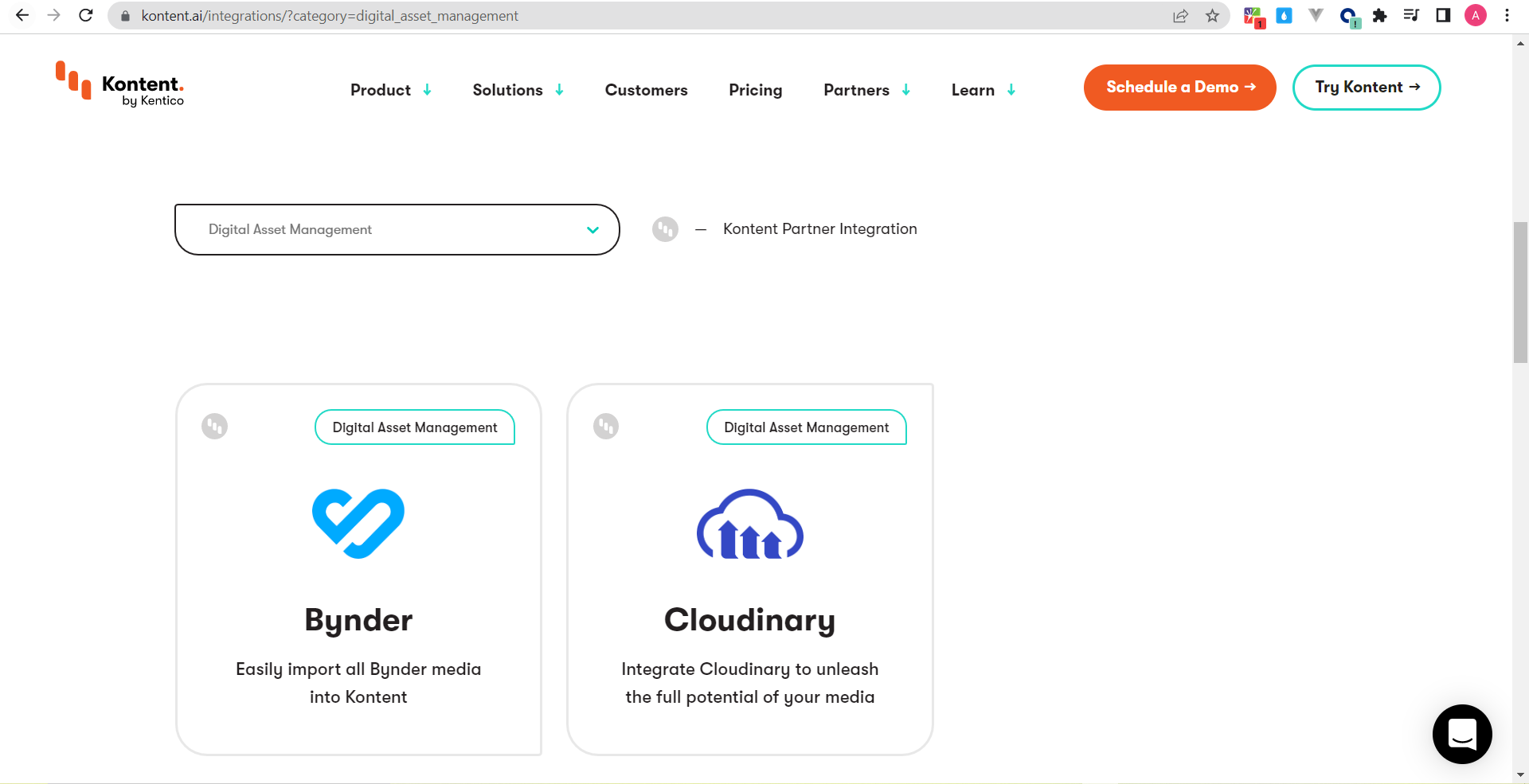Click the Schedule a Demo button
This screenshot has width=1529, height=784.
click(1179, 88)
